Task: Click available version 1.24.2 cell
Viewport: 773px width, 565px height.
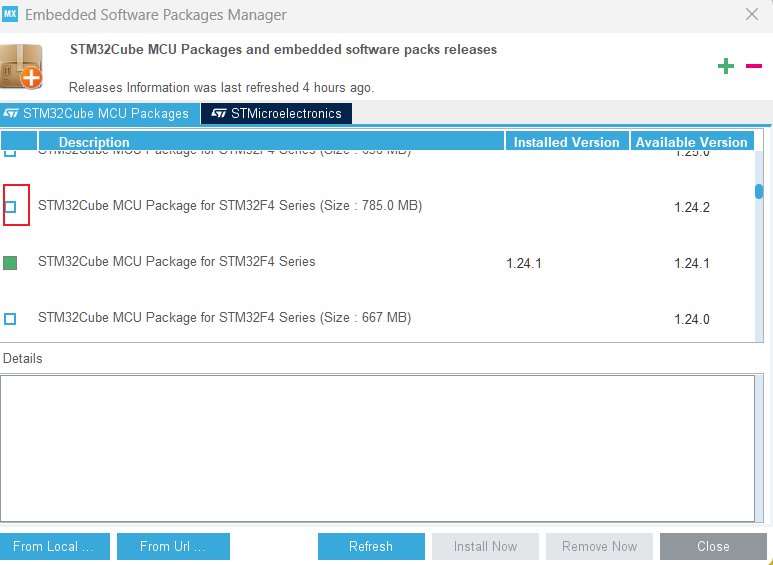Action: click(x=692, y=207)
